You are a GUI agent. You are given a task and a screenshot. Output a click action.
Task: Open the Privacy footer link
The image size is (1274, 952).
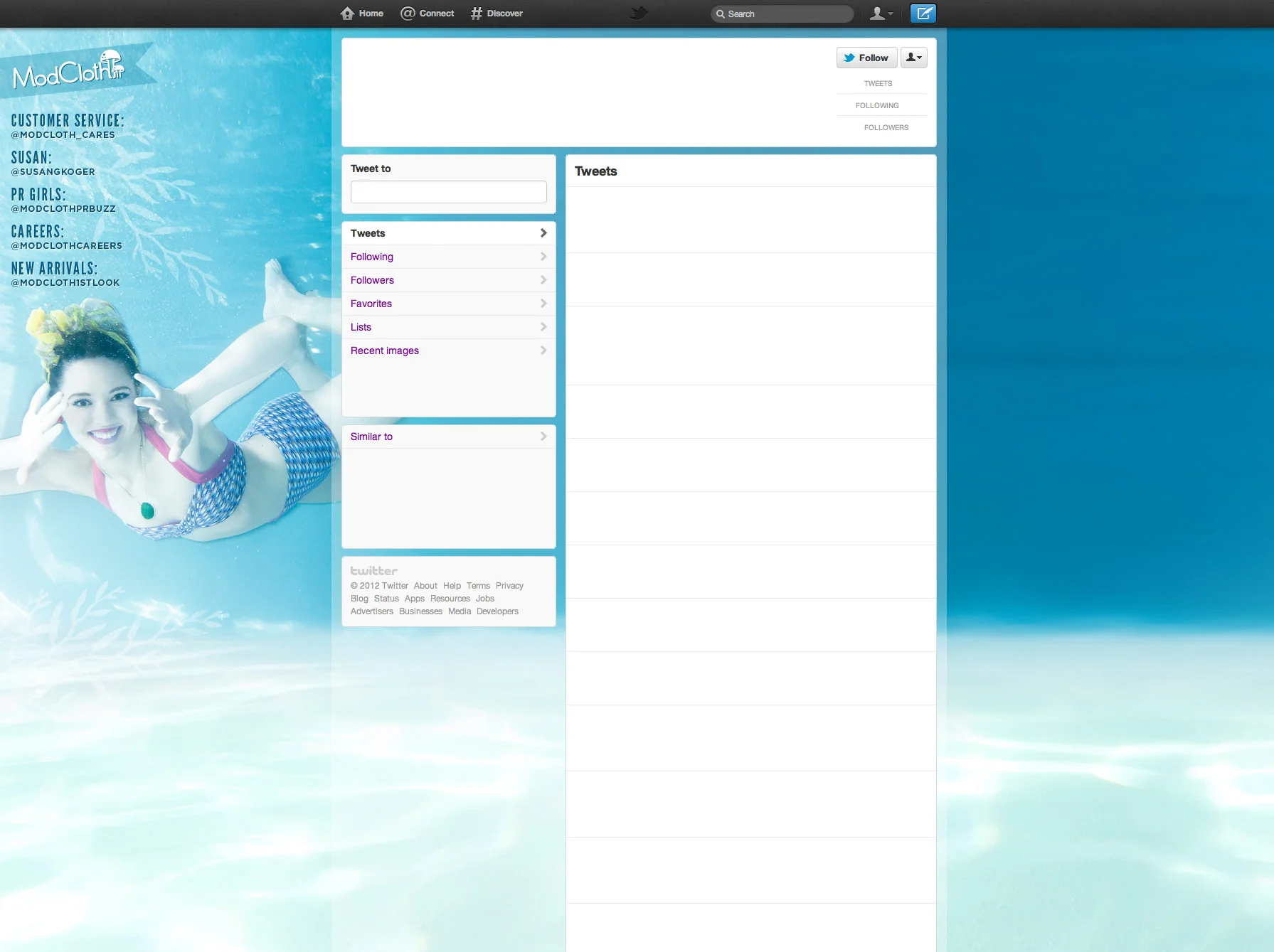(509, 586)
